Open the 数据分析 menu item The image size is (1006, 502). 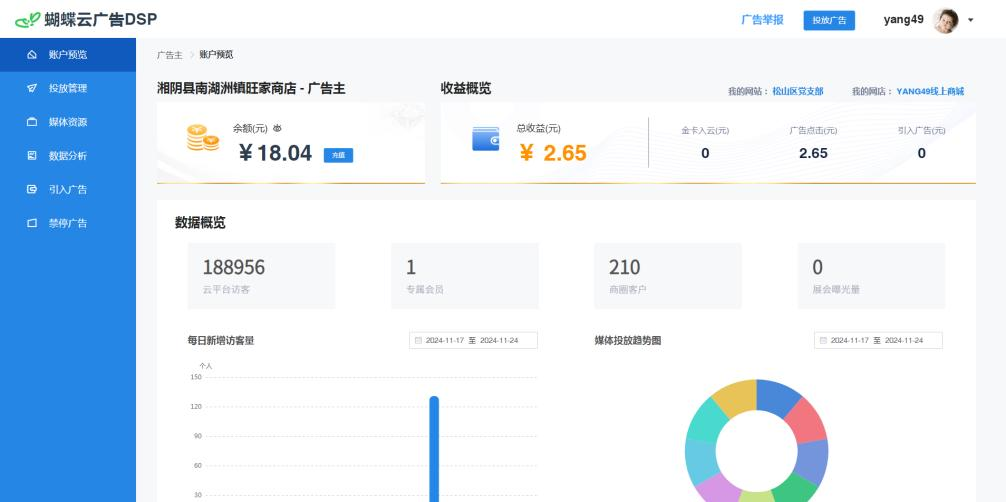tap(68, 156)
